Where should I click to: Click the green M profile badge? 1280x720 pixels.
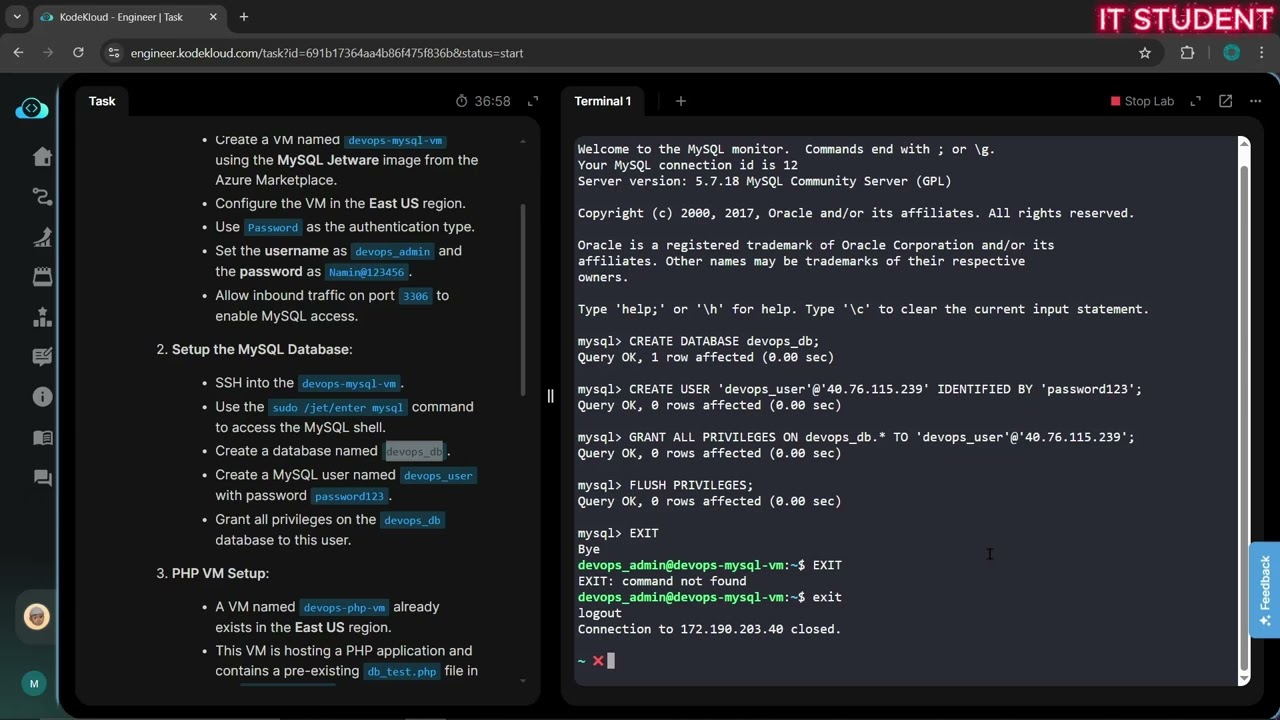click(34, 684)
